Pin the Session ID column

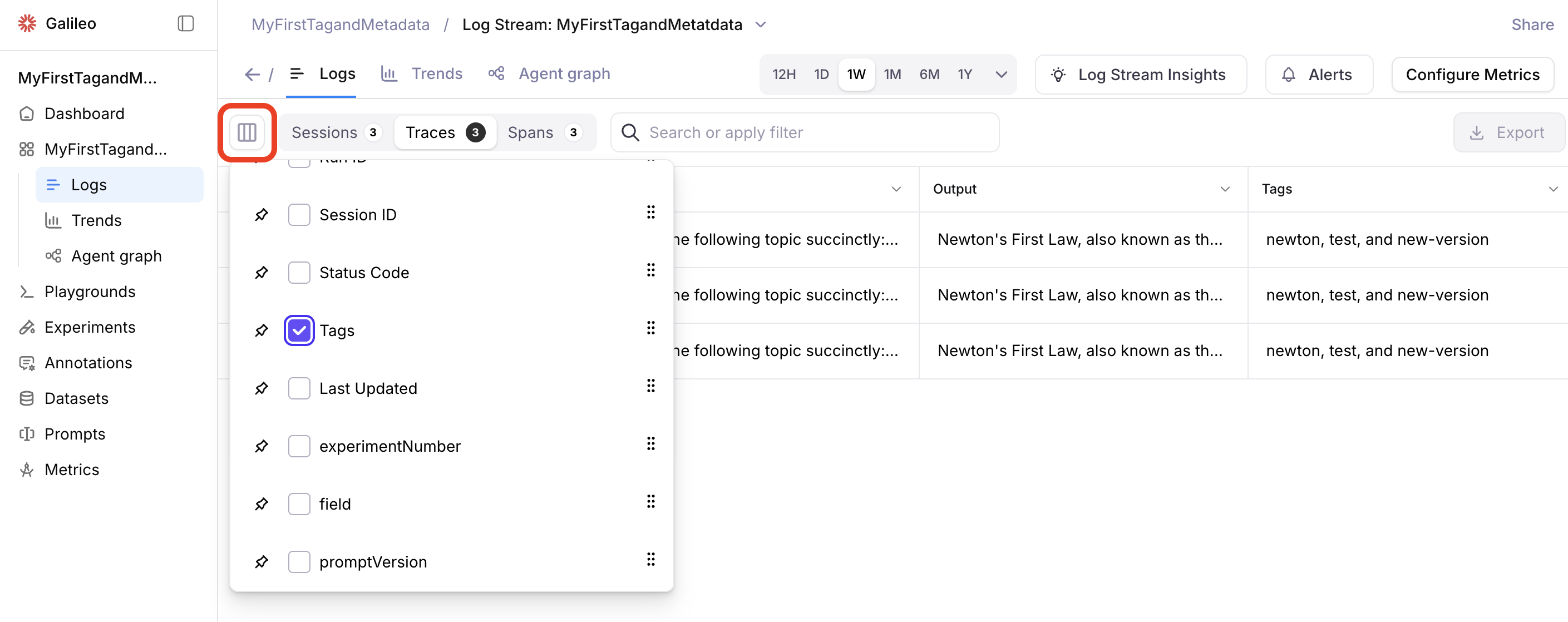point(261,214)
